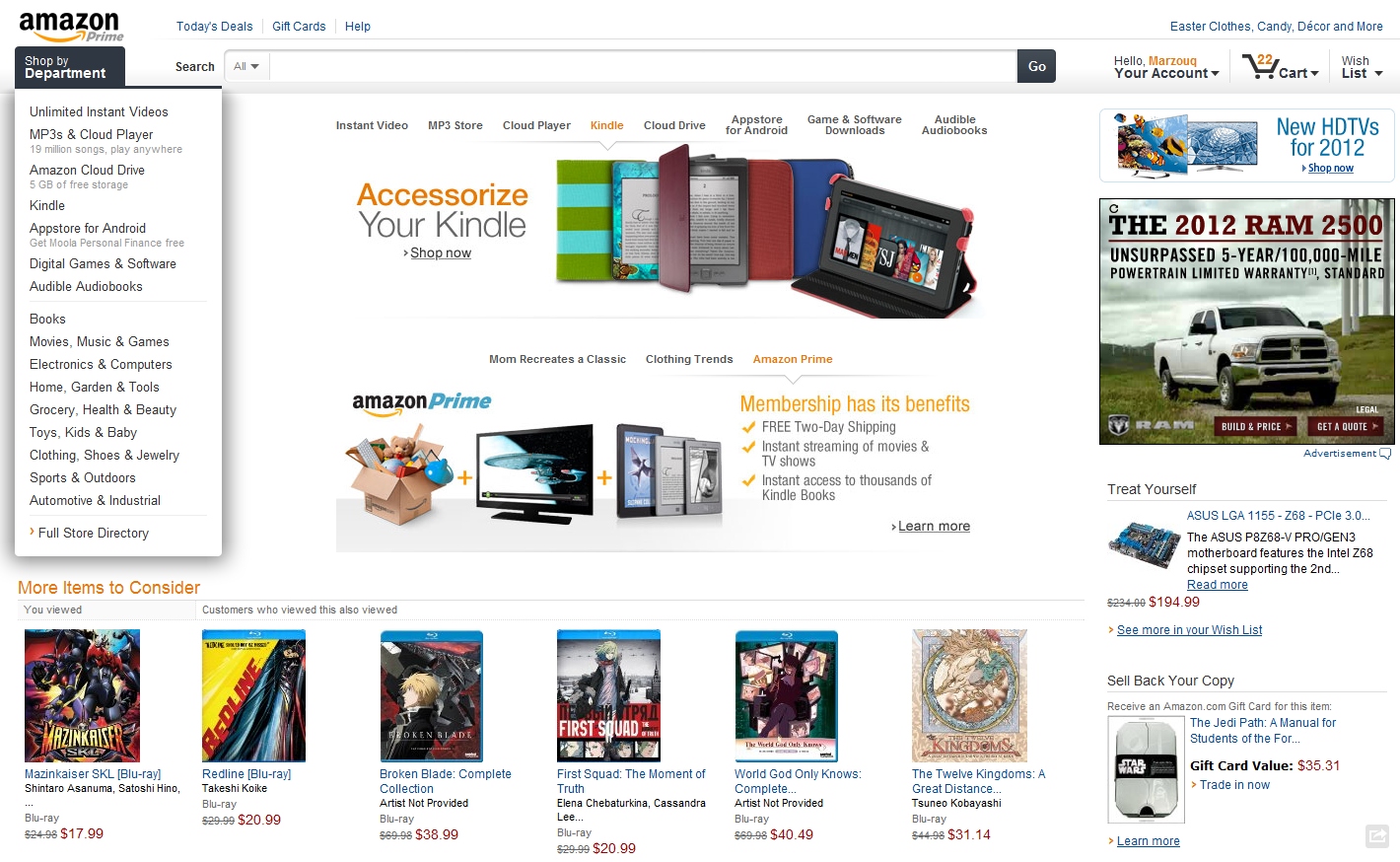The height and width of the screenshot is (862, 1400).
Task: Expand the Wish List dropdown
Action: 1362,67
